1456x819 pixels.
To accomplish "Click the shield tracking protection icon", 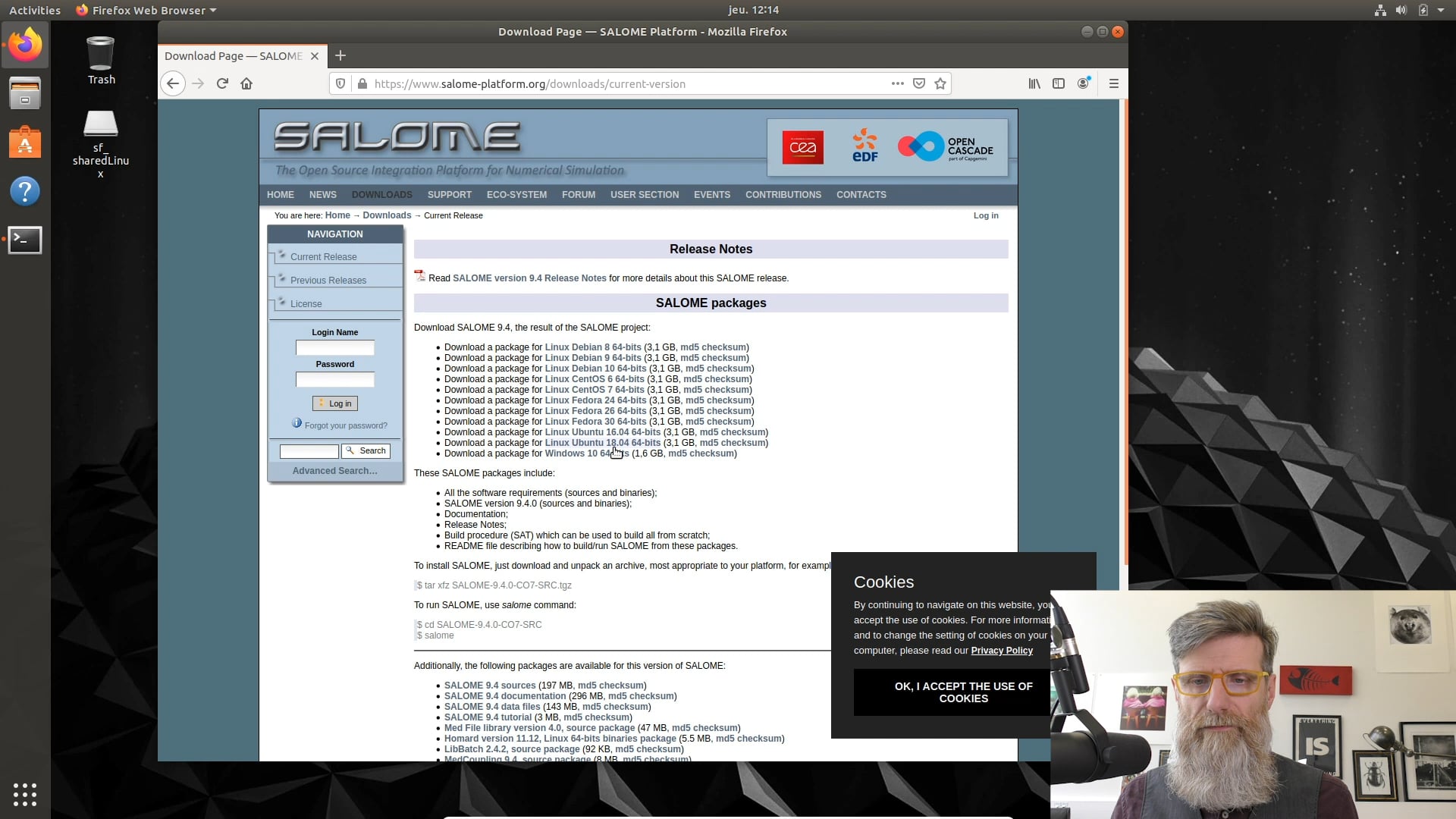I will click(340, 83).
